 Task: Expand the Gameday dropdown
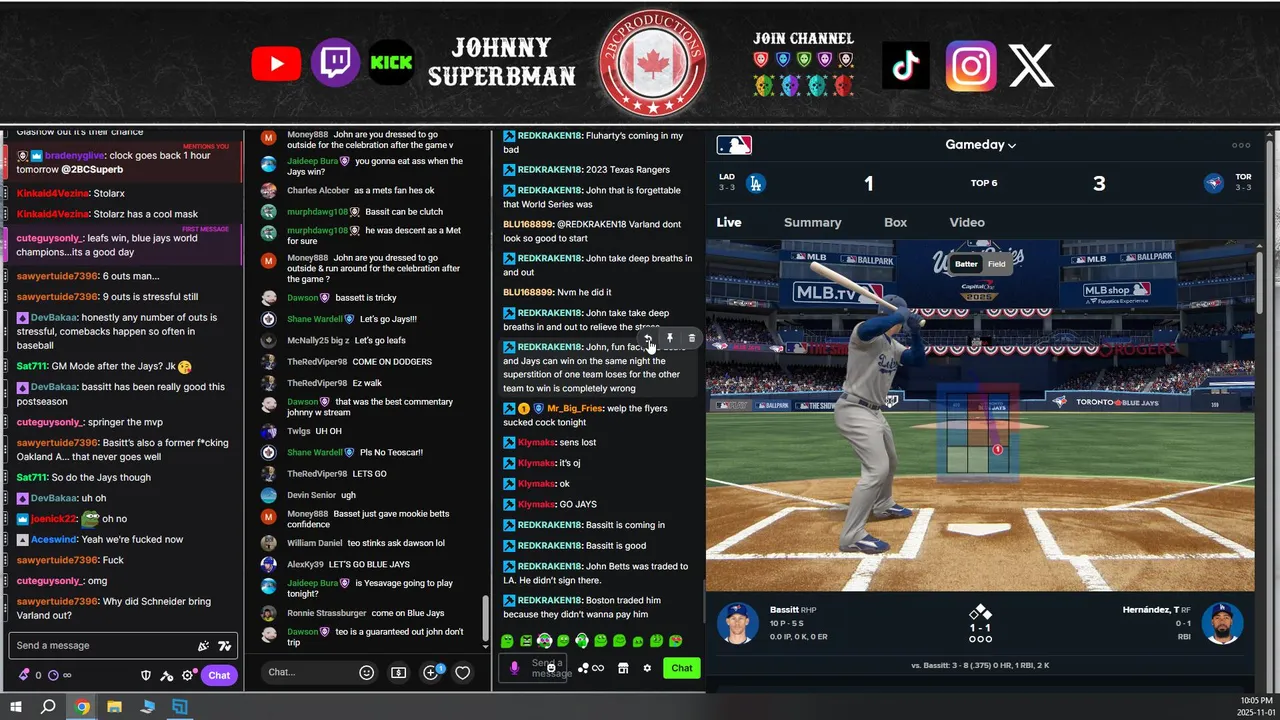[981, 145]
